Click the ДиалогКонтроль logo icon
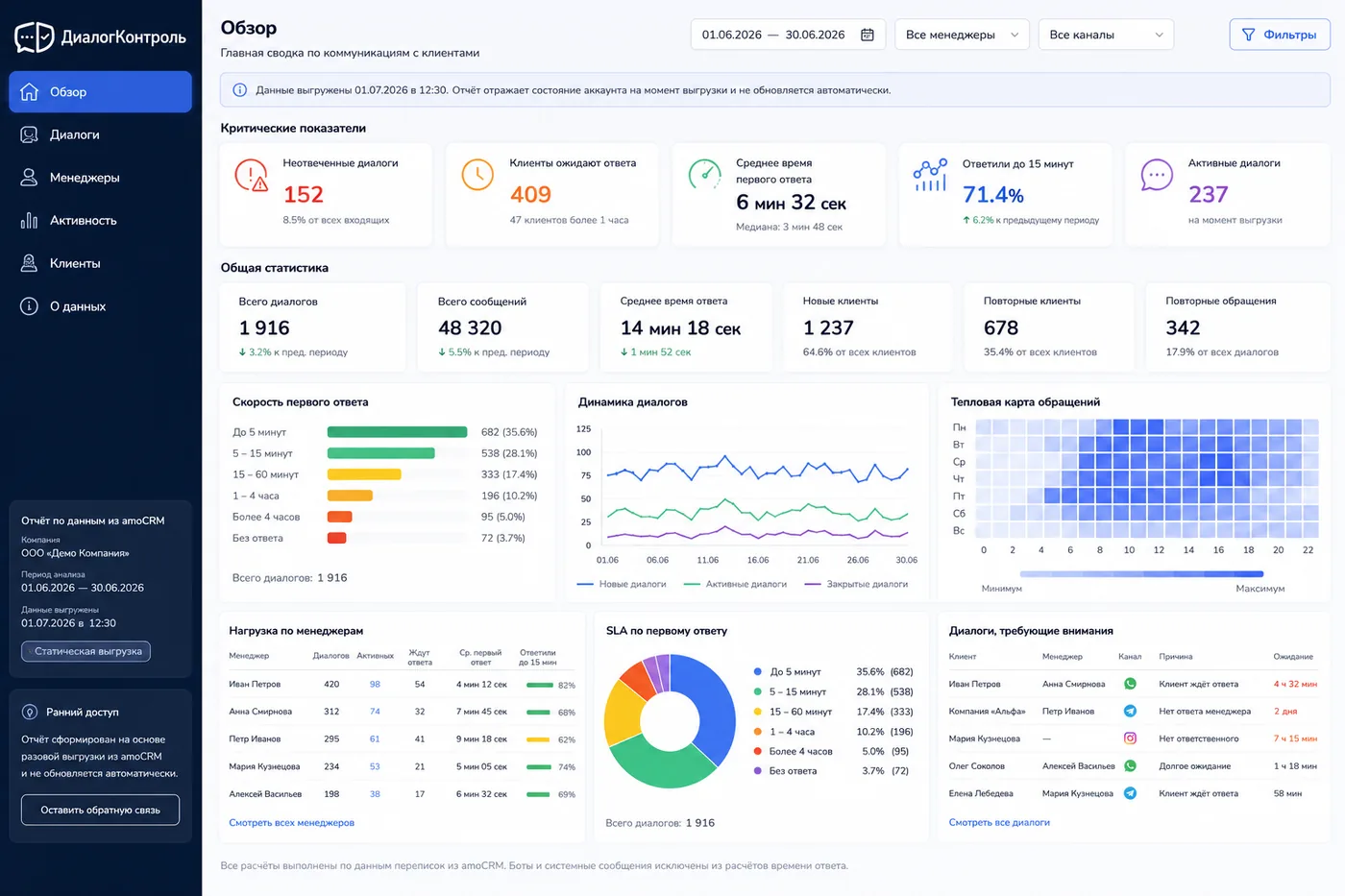Viewport: 1345px width, 896px height. [35, 36]
